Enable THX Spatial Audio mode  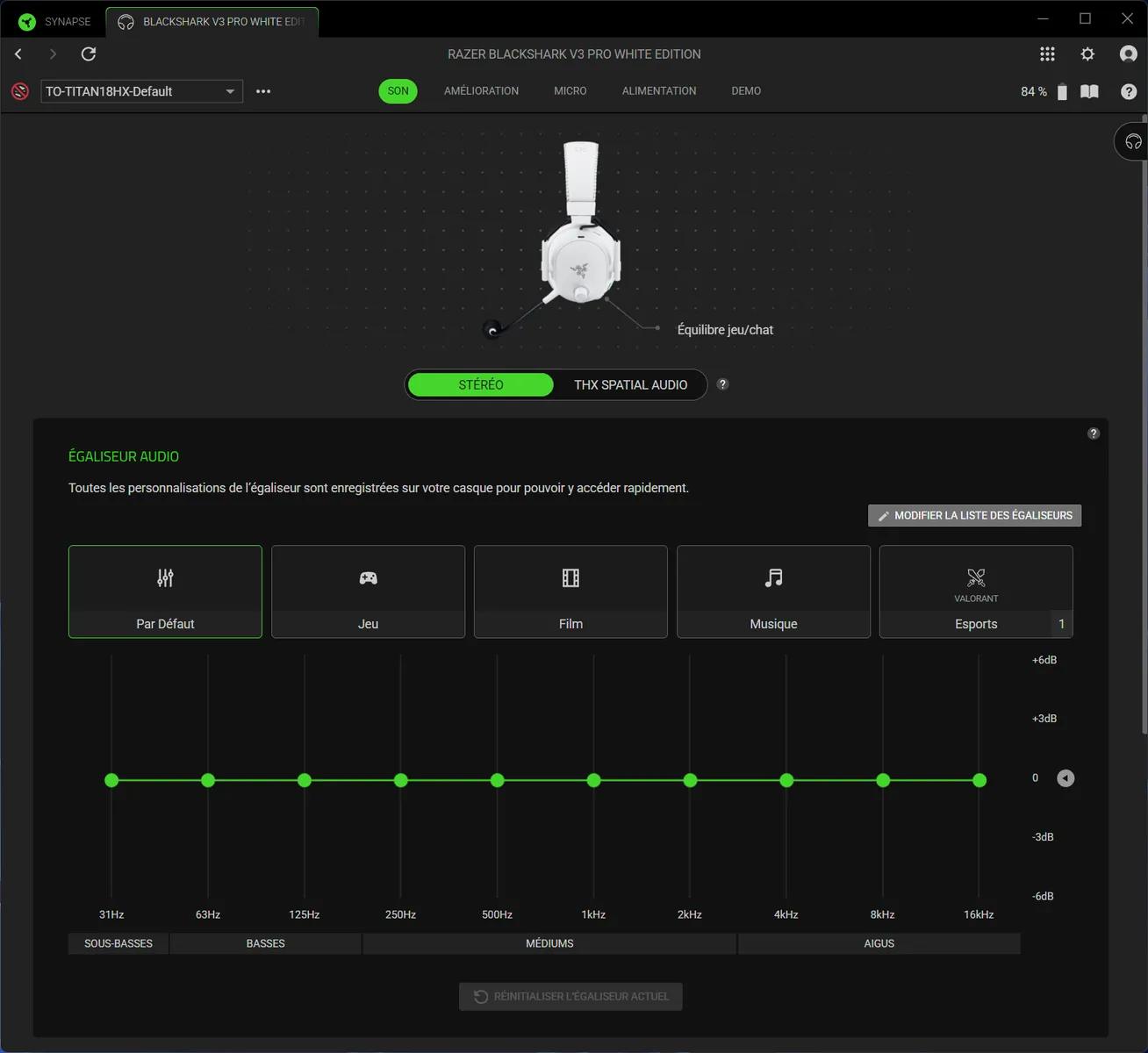[630, 384]
